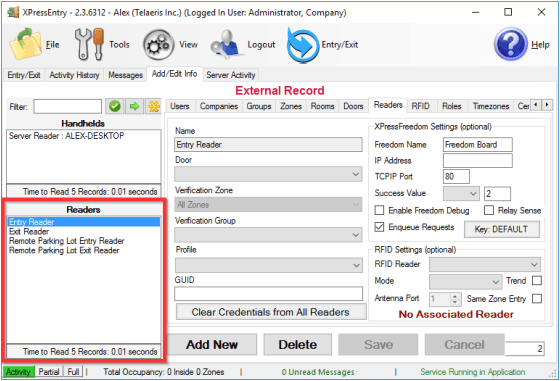Viewport: 560px width, 381px height.
Task: Click Clear Credentials from All Readers
Action: coord(271,312)
